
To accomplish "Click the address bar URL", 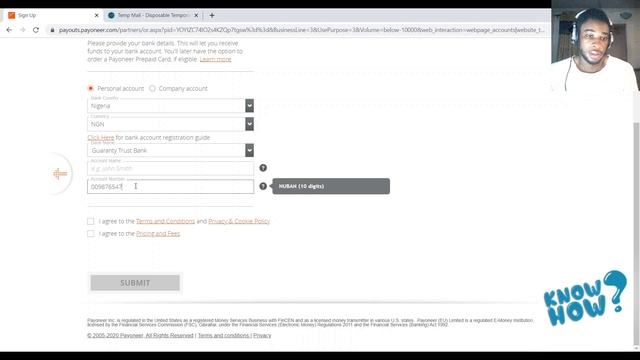I will [301, 30].
